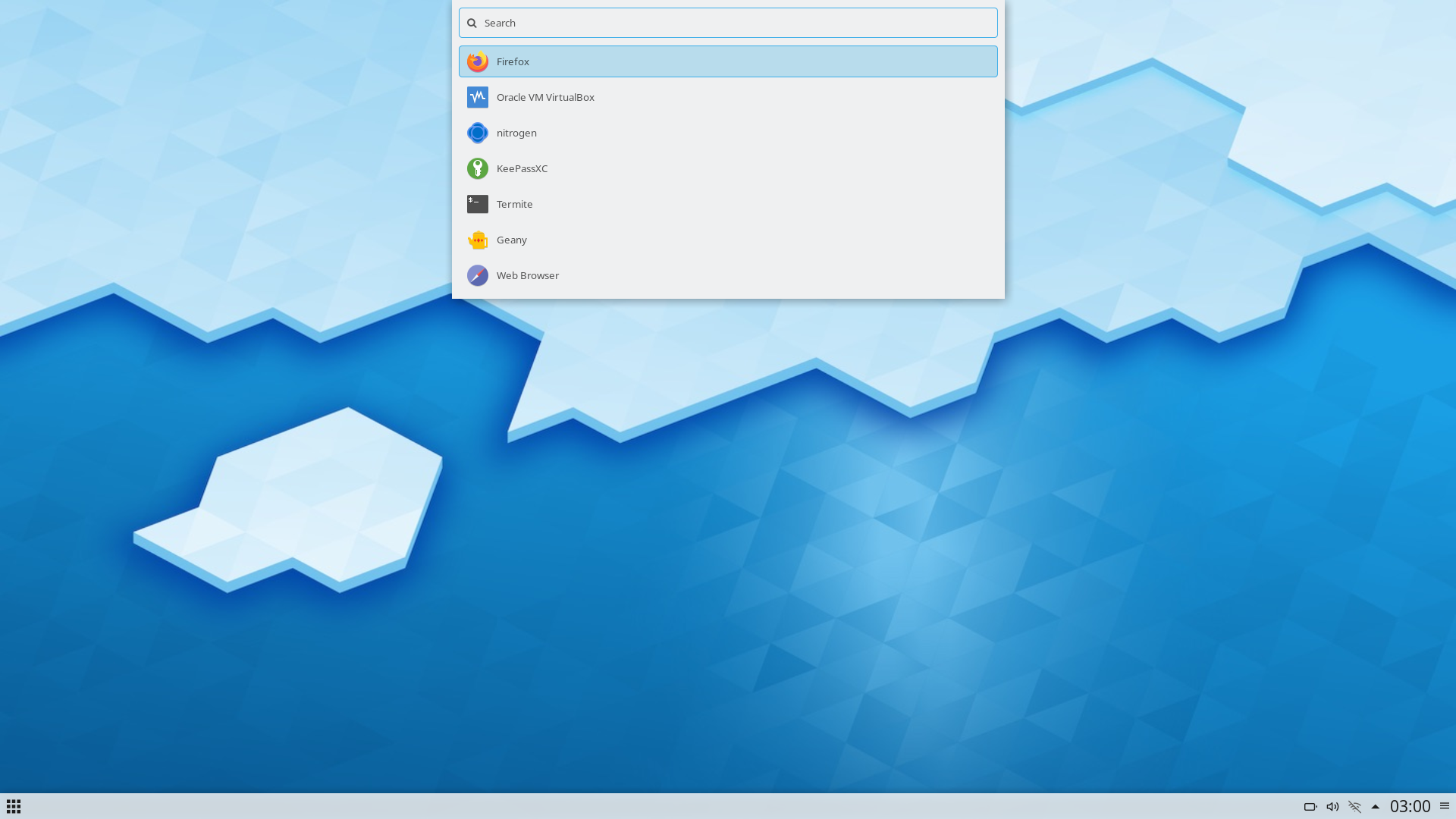
Task: Click the VirtualBox blue icon
Action: pyautogui.click(x=477, y=97)
